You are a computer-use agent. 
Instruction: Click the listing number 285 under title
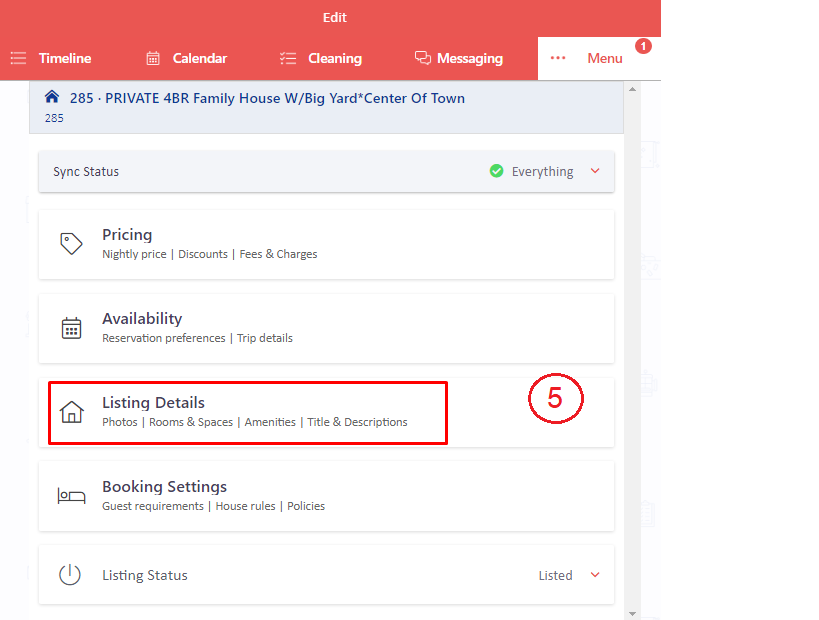click(54, 118)
